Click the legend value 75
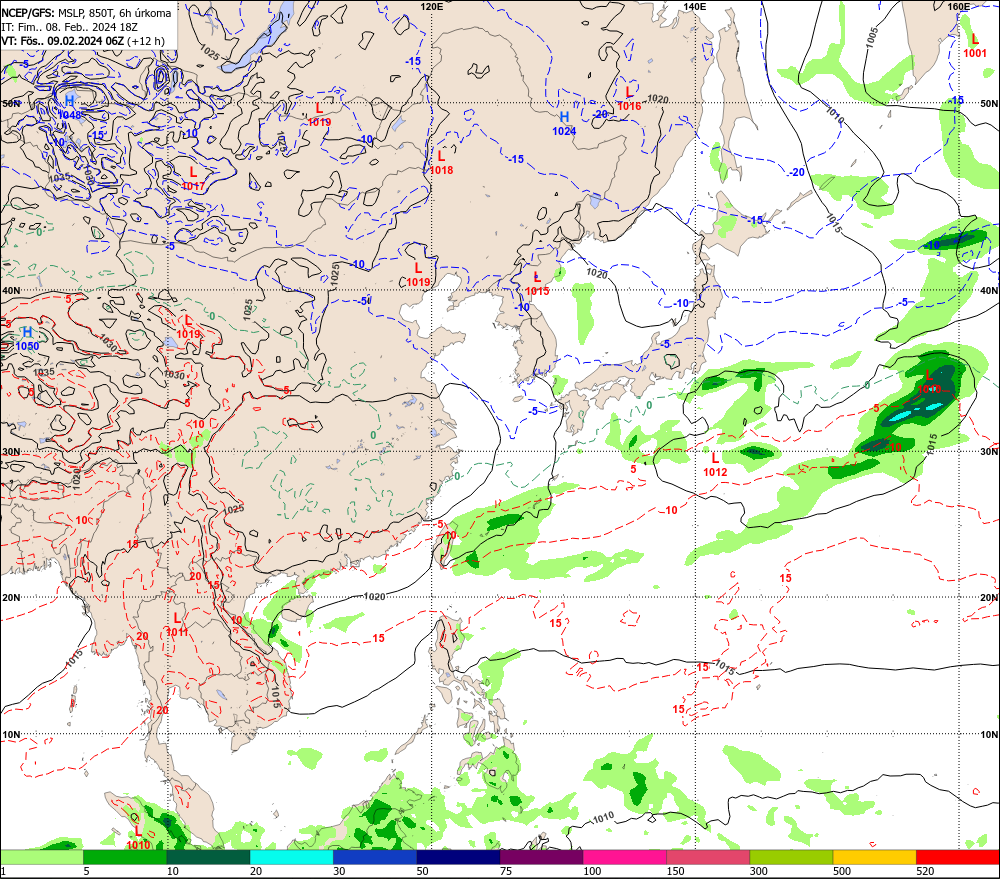The width and height of the screenshot is (1000, 879). (x=506, y=871)
